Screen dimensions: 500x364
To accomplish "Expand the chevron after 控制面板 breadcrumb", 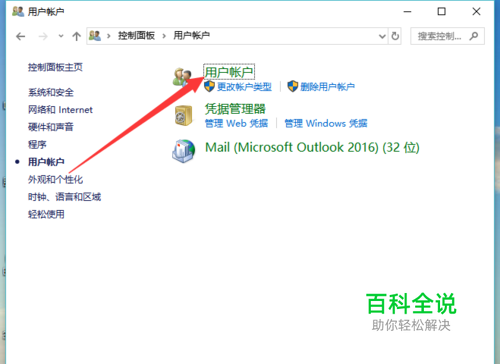I will (x=164, y=36).
